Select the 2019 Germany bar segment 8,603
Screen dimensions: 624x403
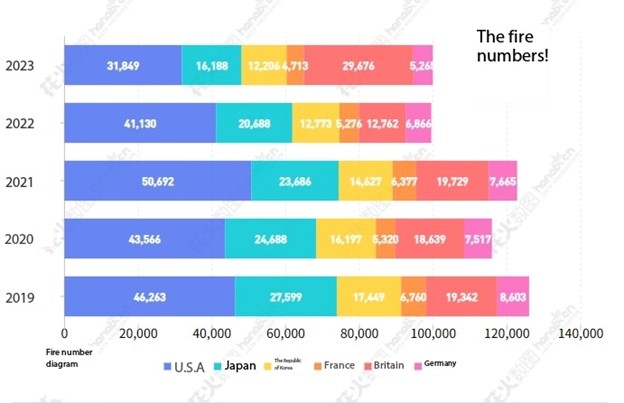pos(512,298)
